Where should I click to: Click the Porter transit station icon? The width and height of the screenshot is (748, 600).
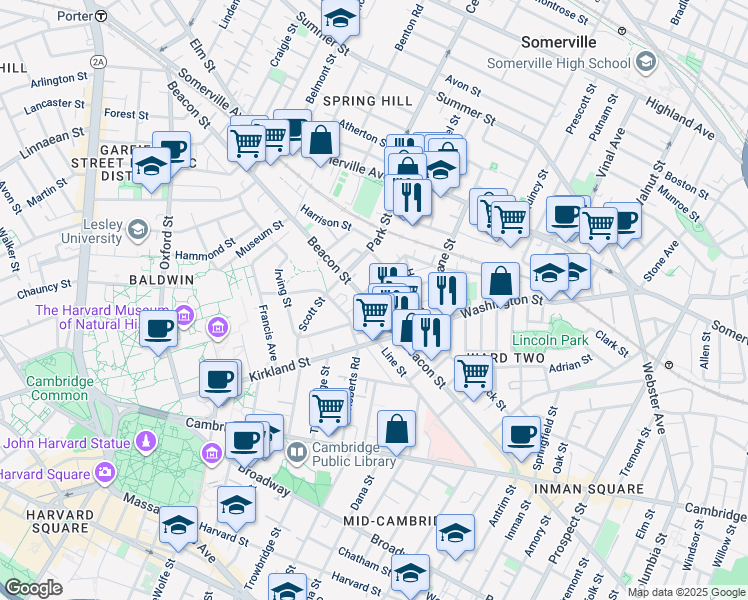[102, 16]
